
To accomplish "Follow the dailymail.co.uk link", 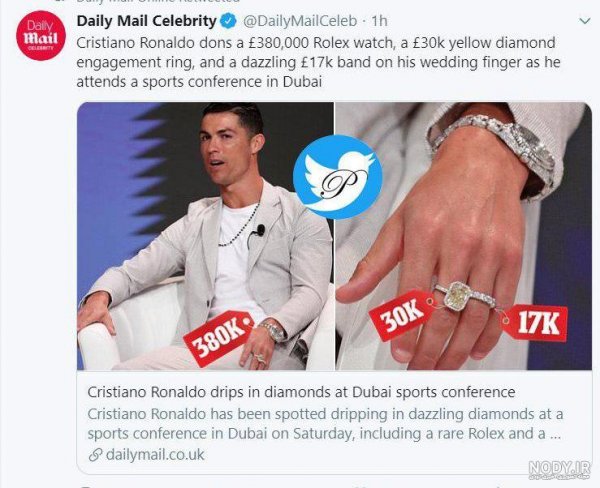I will tap(155, 455).
